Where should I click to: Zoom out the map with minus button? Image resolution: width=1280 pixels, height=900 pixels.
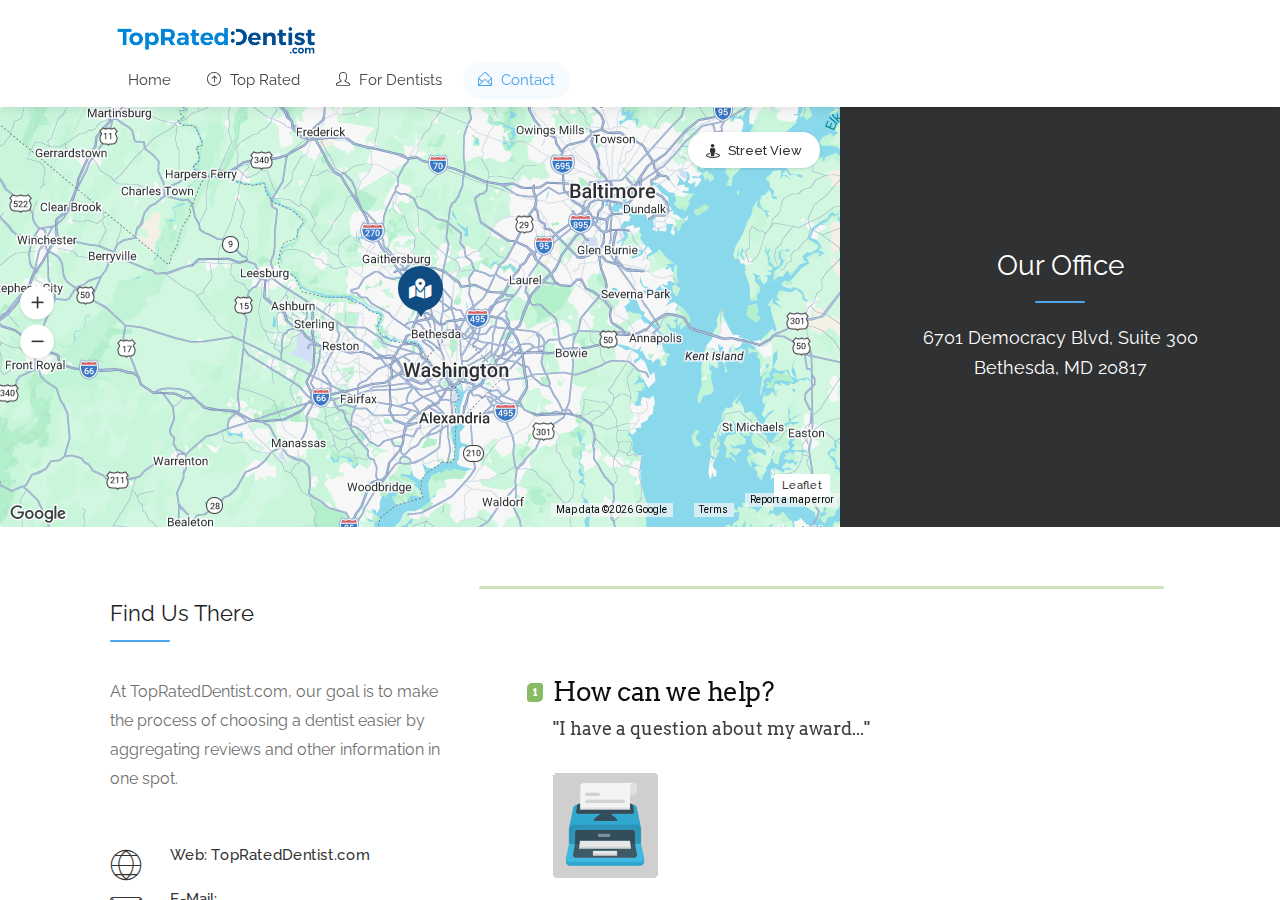(x=37, y=341)
